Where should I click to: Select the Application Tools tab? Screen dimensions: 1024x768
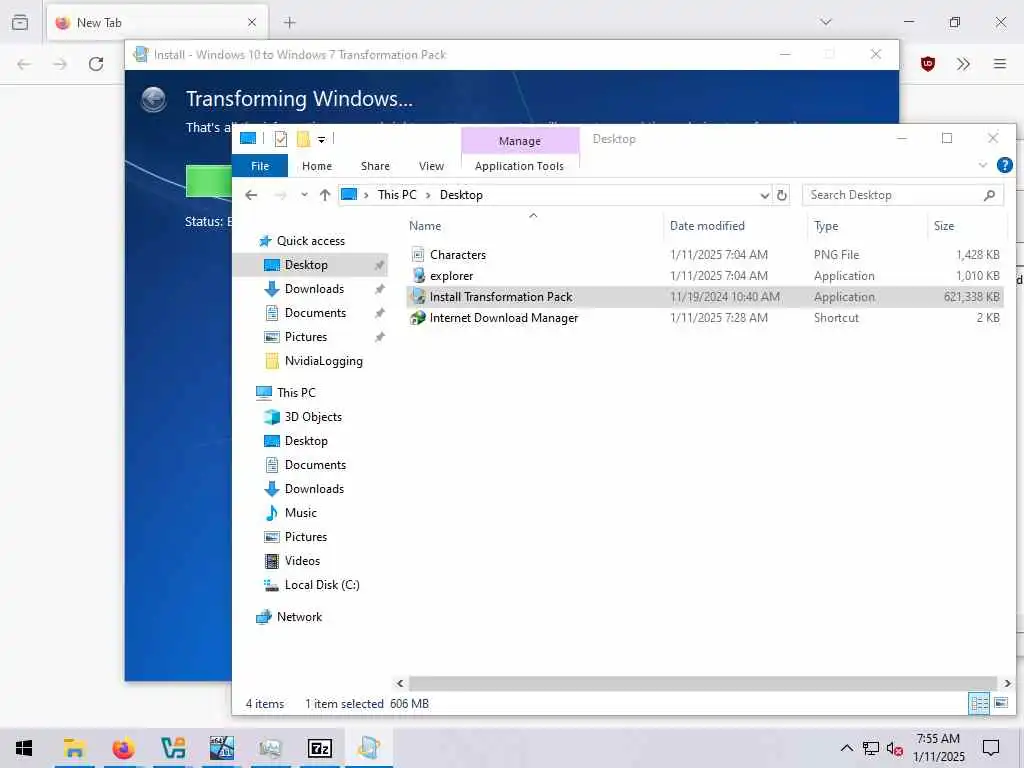point(519,166)
